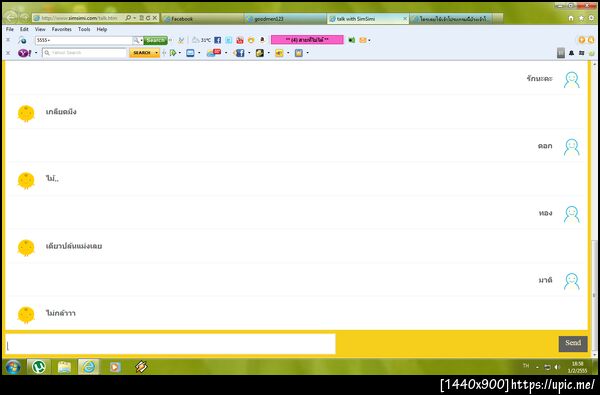Click the address bar search magnifier

click(x=128, y=18)
